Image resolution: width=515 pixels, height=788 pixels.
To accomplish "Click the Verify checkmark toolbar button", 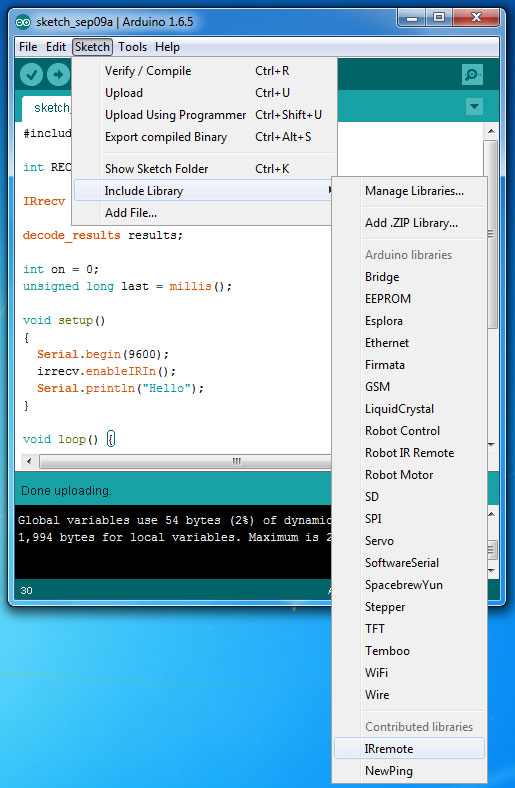I will point(31,75).
